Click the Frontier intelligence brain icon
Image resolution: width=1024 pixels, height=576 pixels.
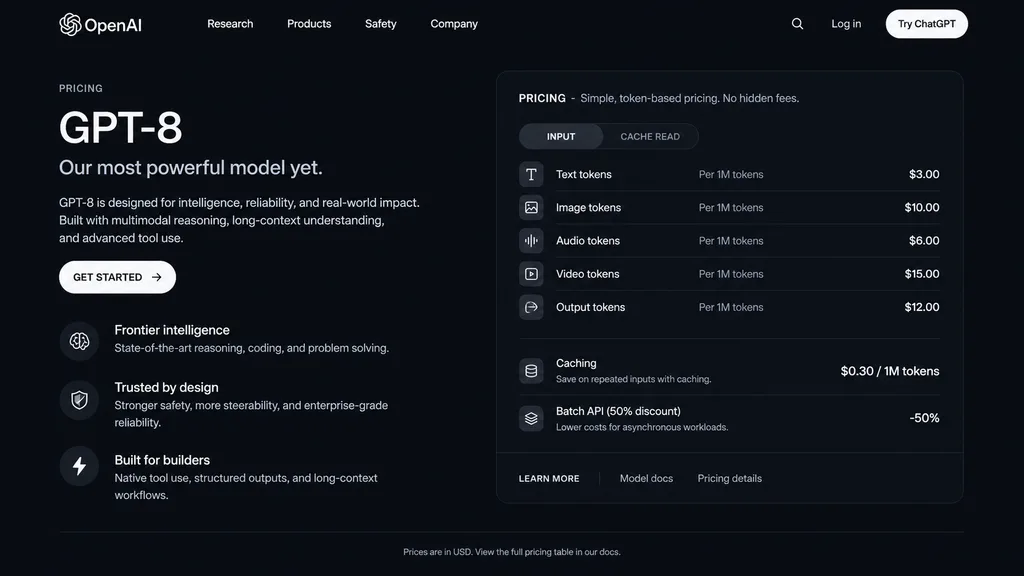[79, 341]
